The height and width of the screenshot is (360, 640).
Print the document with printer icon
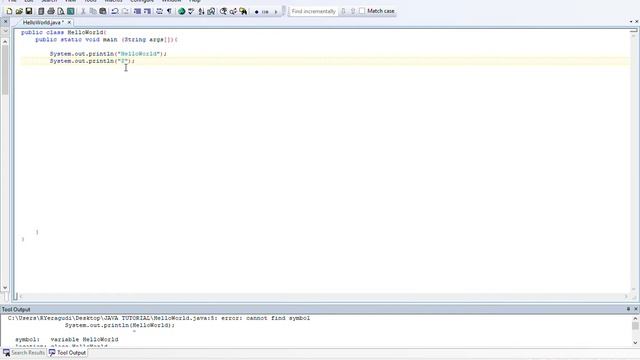pyautogui.click(x=51, y=11)
